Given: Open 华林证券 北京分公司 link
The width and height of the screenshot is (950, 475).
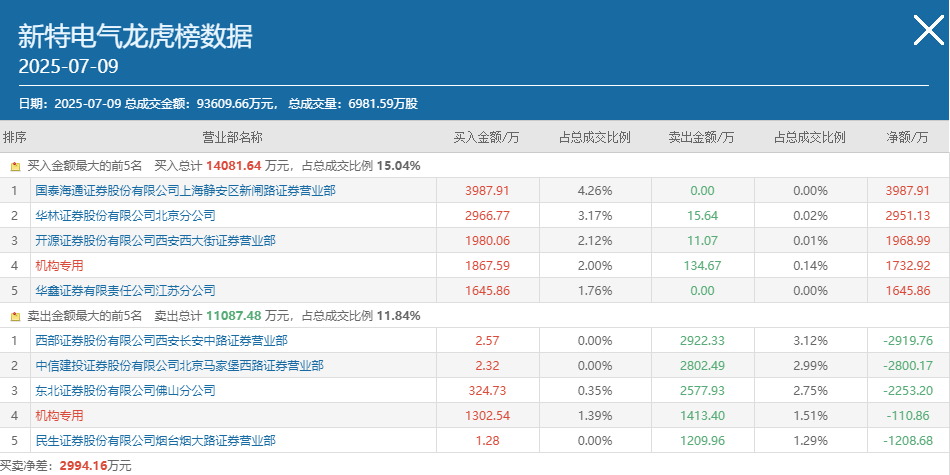Looking at the screenshot, I should [x=125, y=216].
